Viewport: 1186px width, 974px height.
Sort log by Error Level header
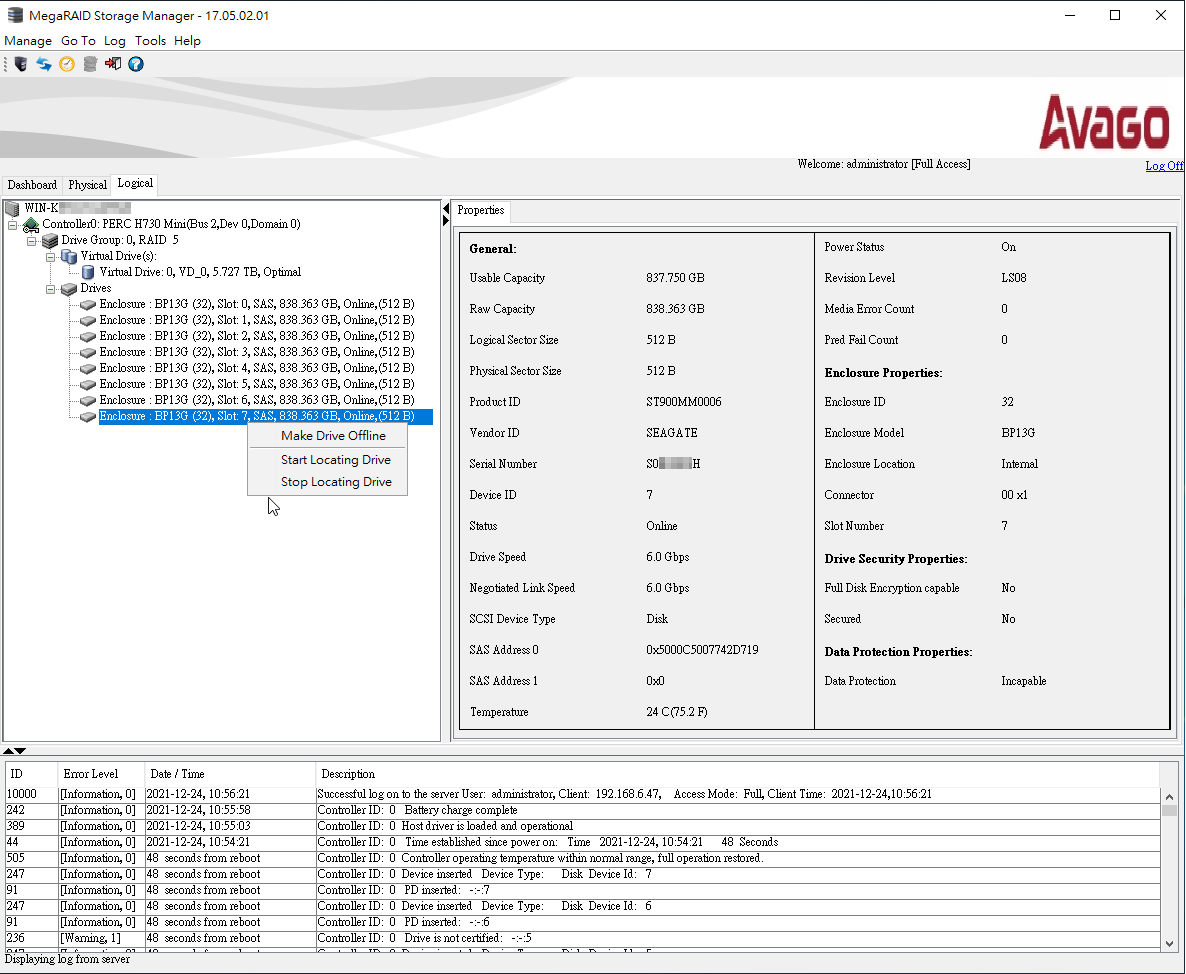click(x=101, y=774)
